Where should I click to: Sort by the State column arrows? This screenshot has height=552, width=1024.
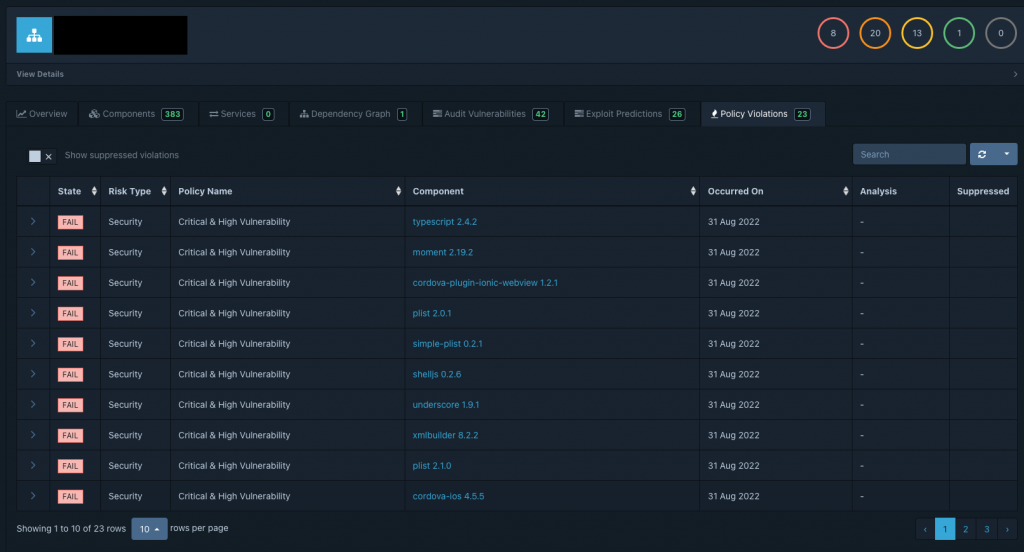coord(94,191)
